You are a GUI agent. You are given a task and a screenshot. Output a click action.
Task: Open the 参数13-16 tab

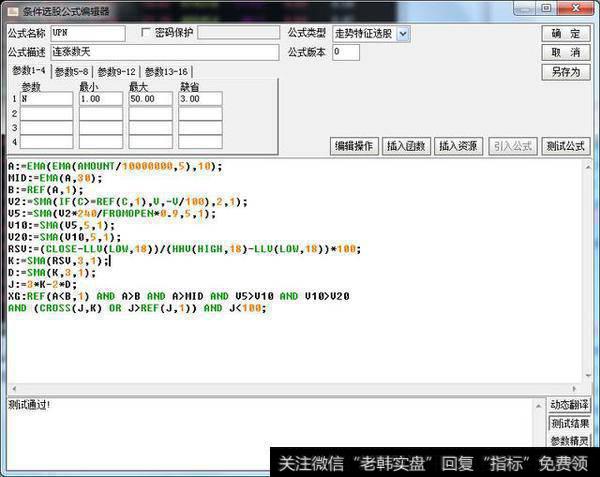click(166, 71)
